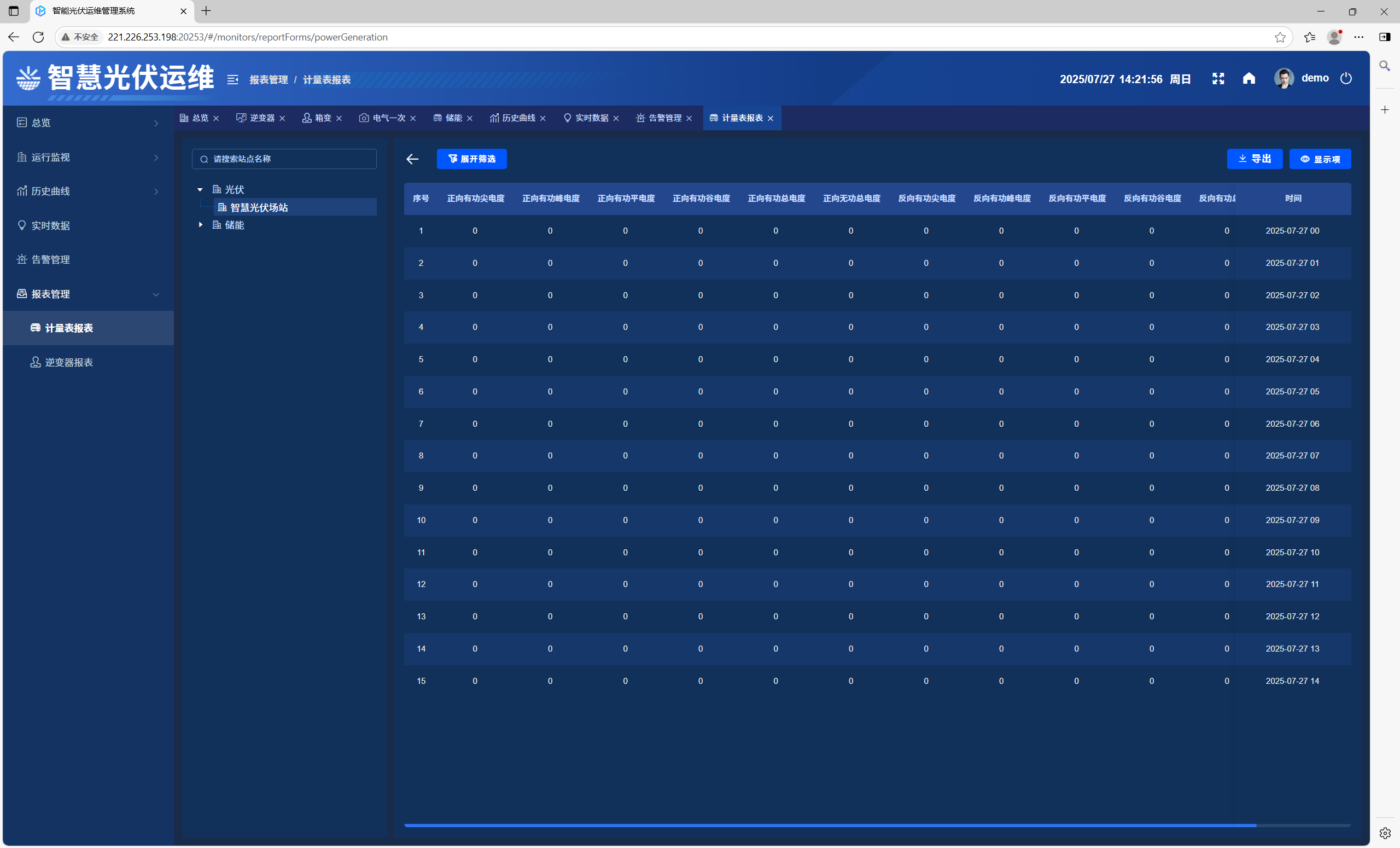1400x848 pixels.
Task: Open the 逆变器报表 menu item
Action: [x=69, y=363]
